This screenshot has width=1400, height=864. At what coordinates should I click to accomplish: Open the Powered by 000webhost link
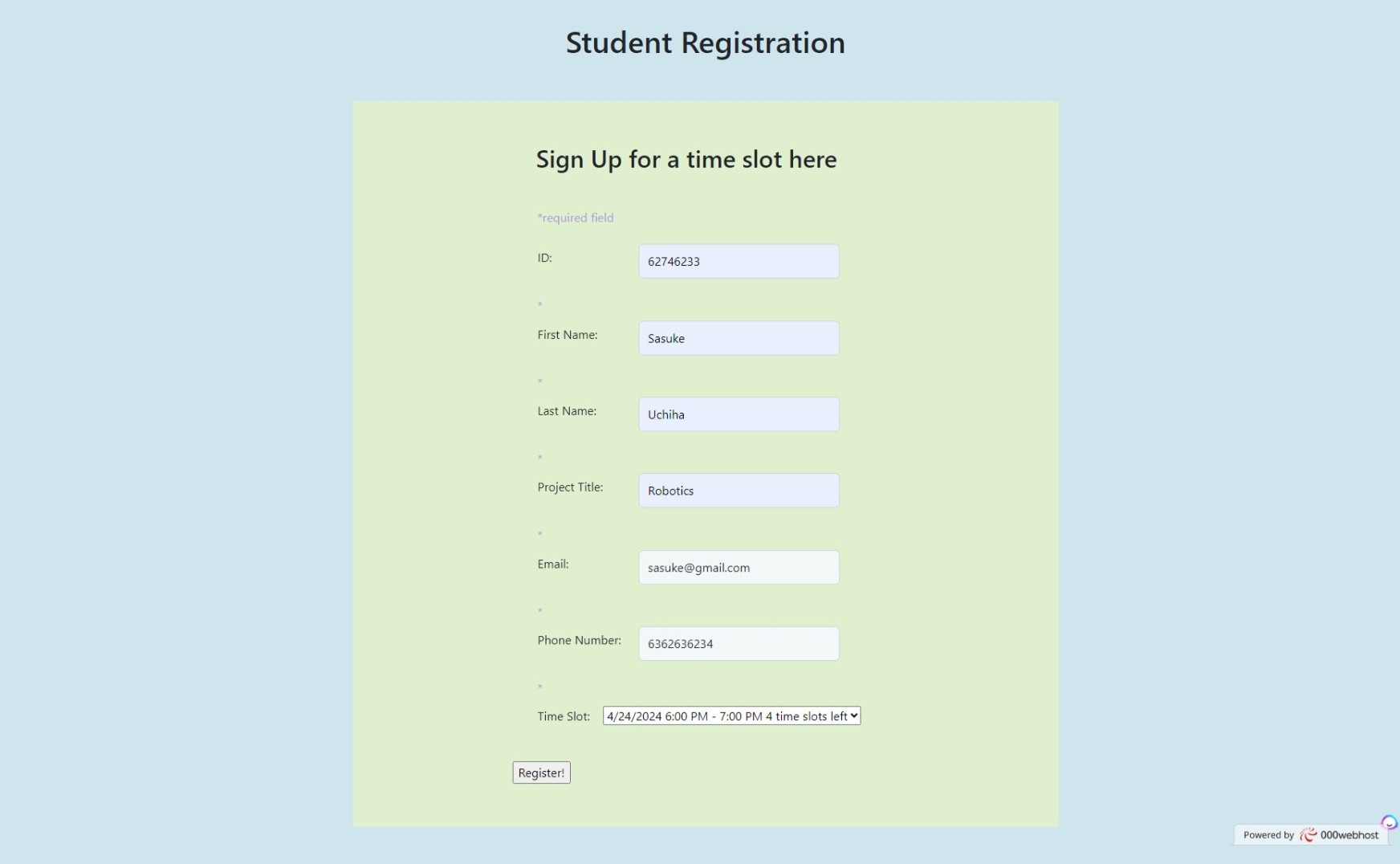click(x=1311, y=835)
